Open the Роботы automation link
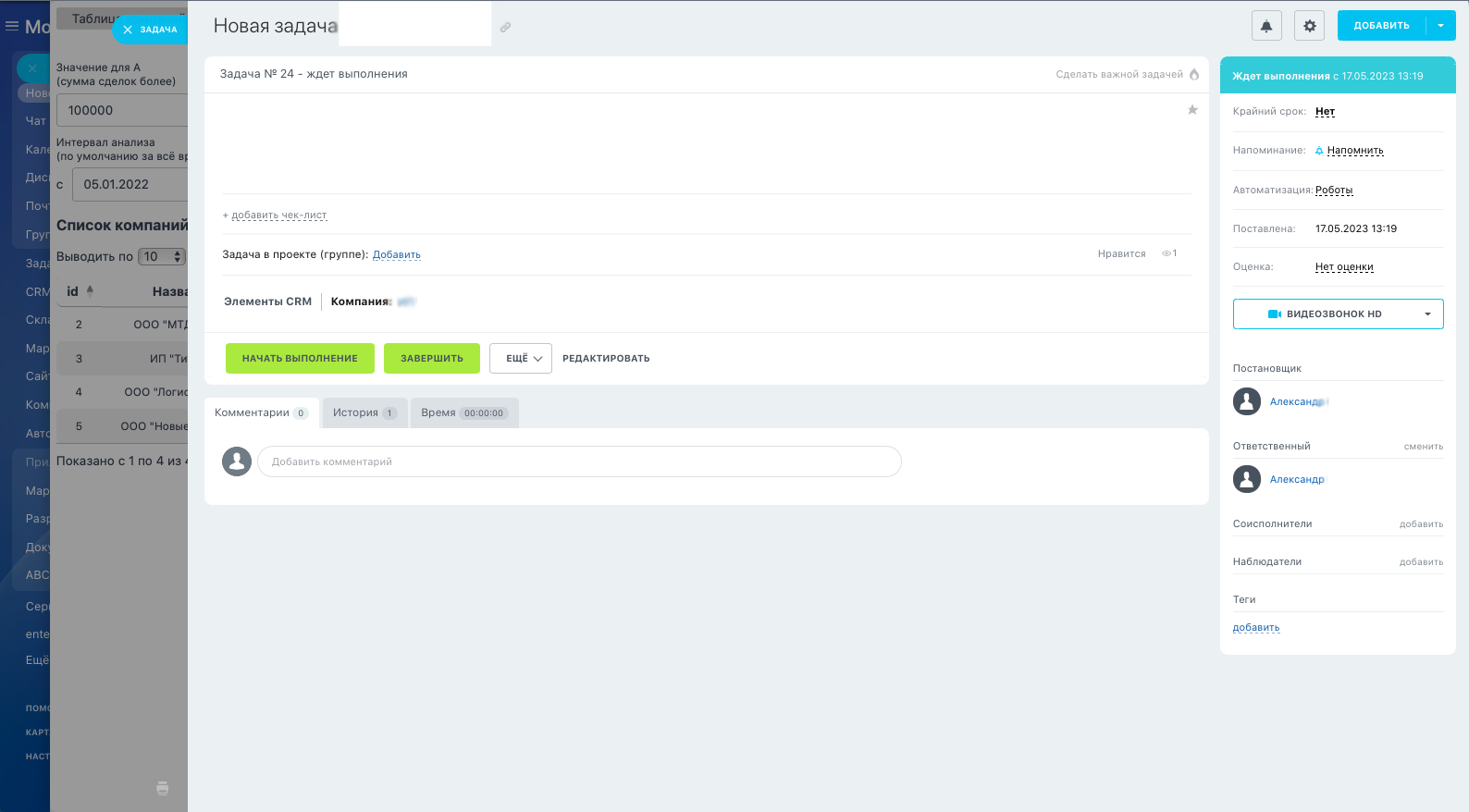This screenshot has width=1469, height=812. [x=1334, y=191]
